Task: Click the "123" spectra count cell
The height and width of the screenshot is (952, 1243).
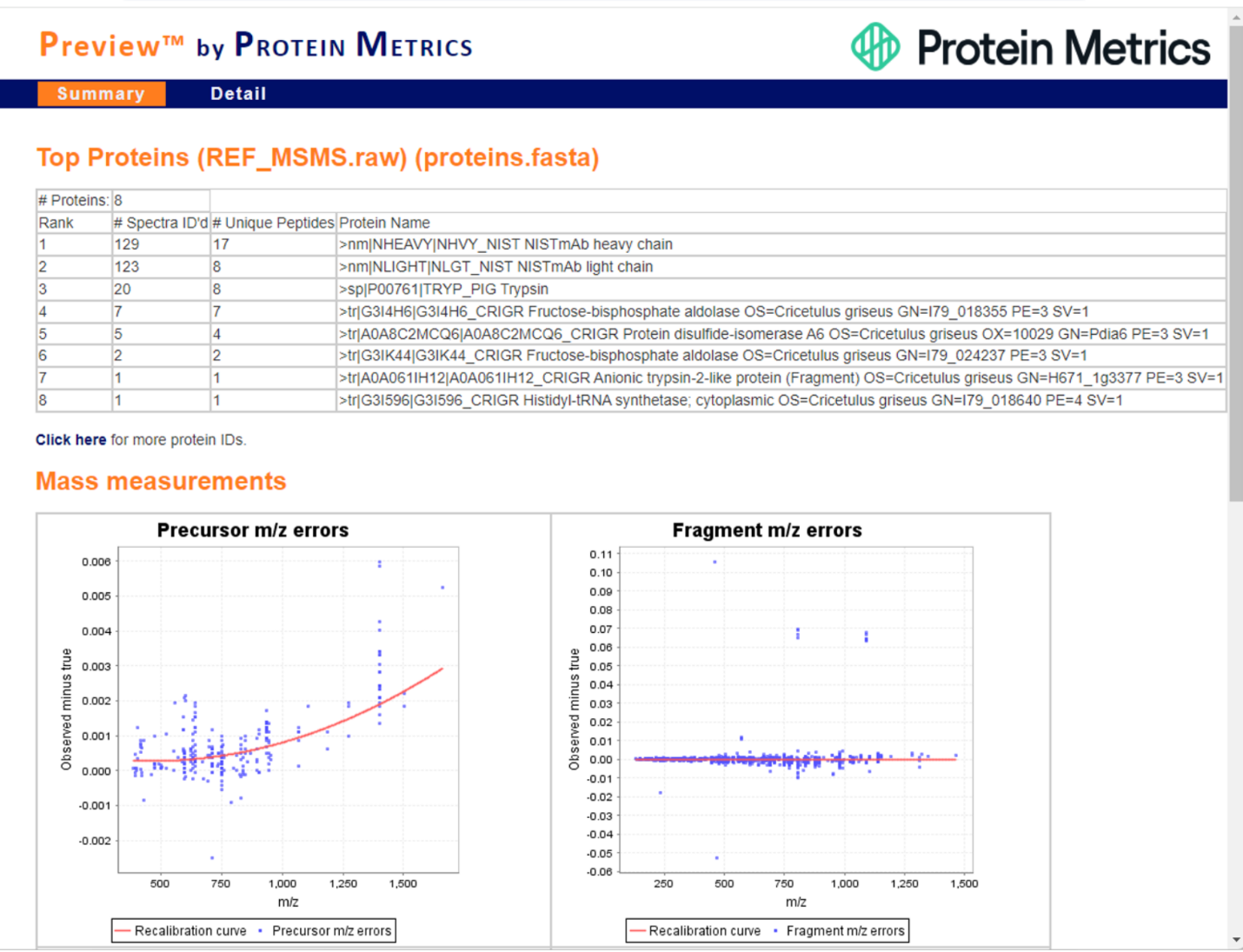Action: pos(161,267)
